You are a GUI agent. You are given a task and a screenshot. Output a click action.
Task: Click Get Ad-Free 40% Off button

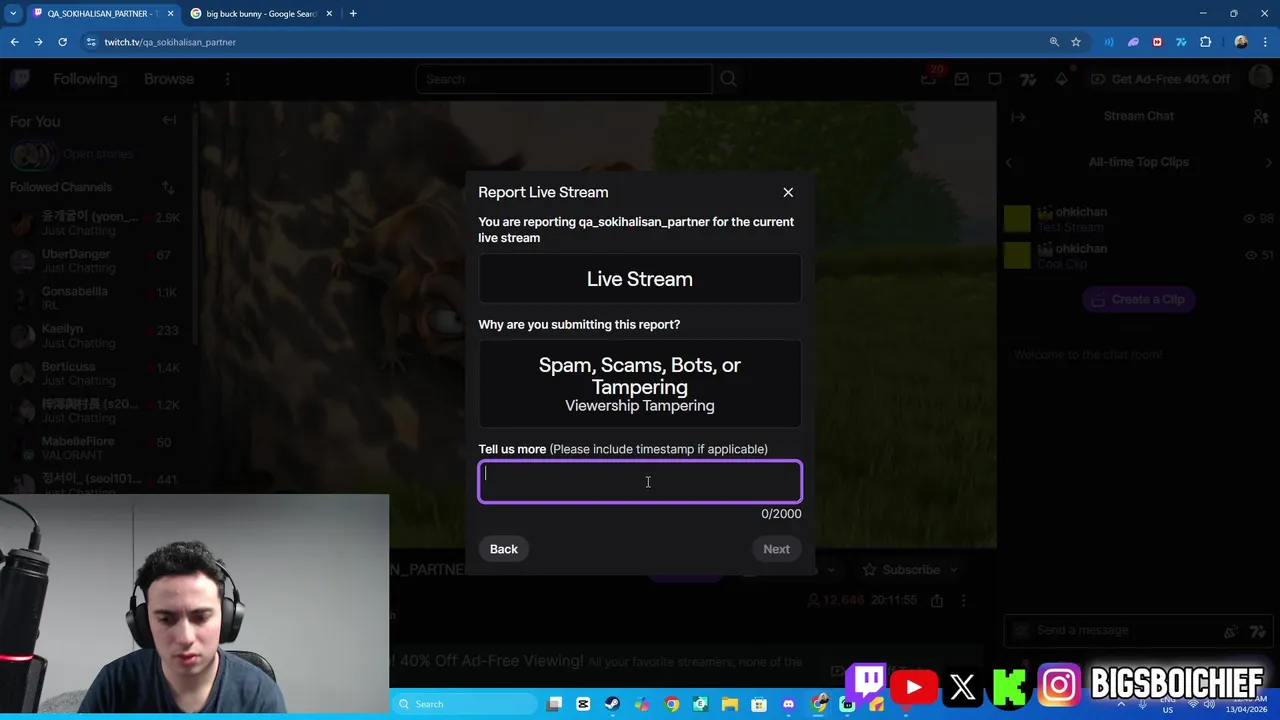[1161, 79]
